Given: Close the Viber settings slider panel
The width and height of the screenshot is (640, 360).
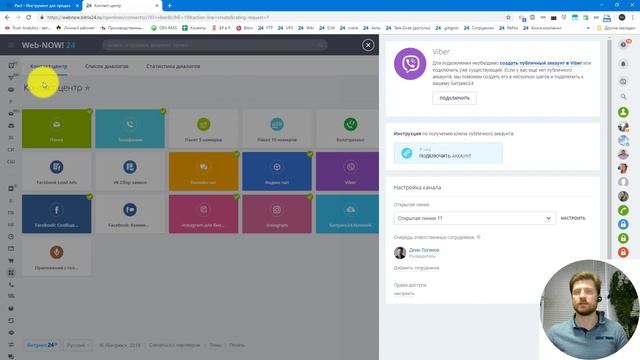Looking at the screenshot, I should 368,45.
